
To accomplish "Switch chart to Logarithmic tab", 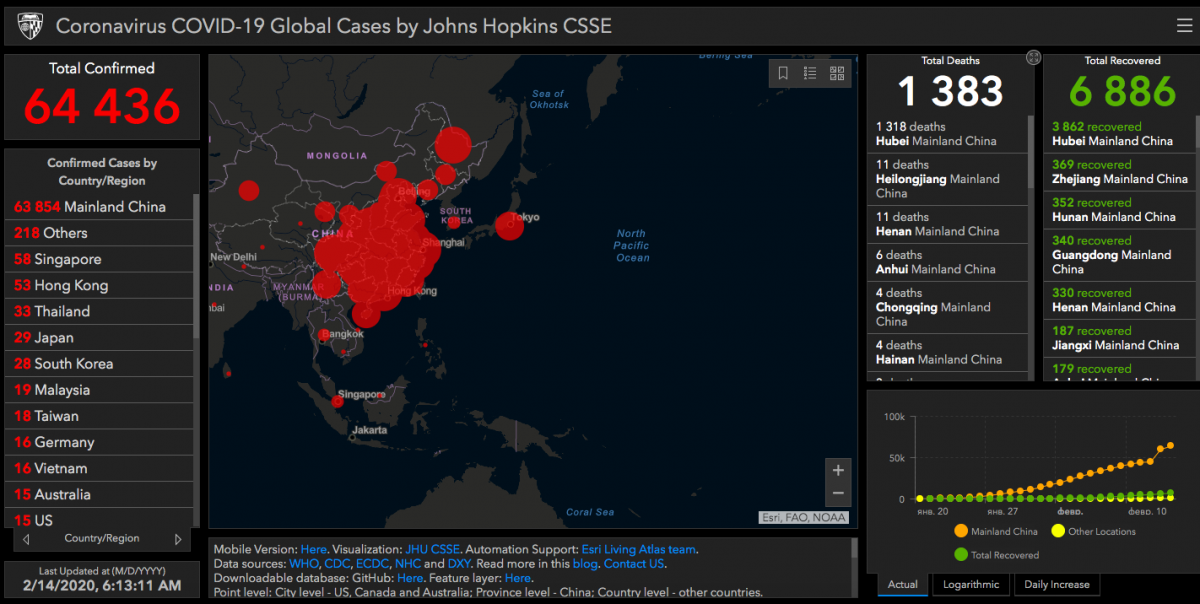I will pyautogui.click(x=970, y=585).
